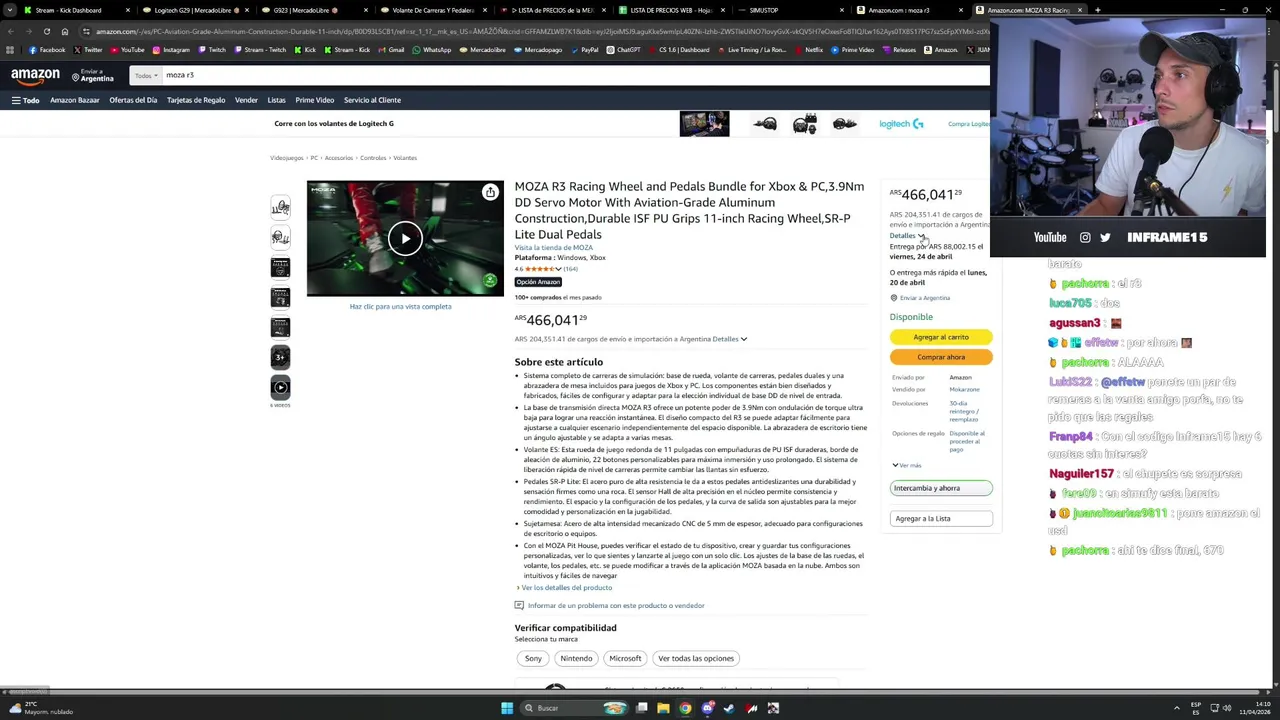Play the MOZA R3 product video
The image size is (1280, 720).
(405, 238)
